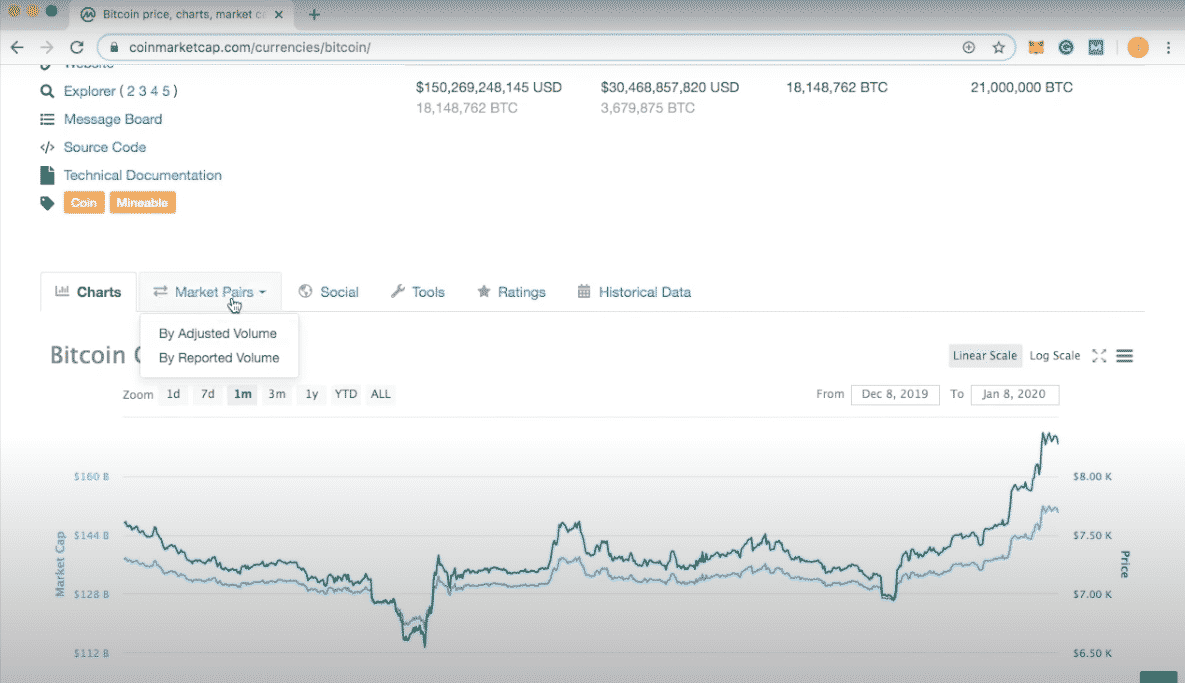Click the Explorer magnifier icon
Image resolution: width=1185 pixels, height=683 pixels.
tap(47, 91)
